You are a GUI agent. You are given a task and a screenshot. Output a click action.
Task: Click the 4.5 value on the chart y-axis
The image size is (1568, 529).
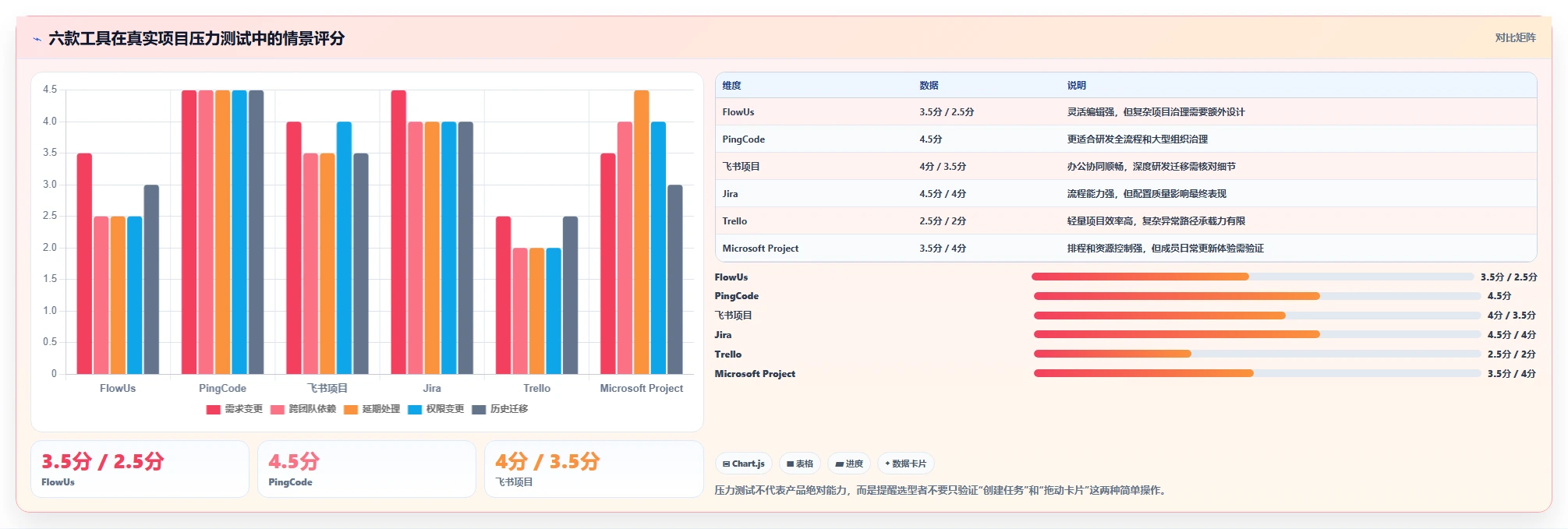coord(50,90)
